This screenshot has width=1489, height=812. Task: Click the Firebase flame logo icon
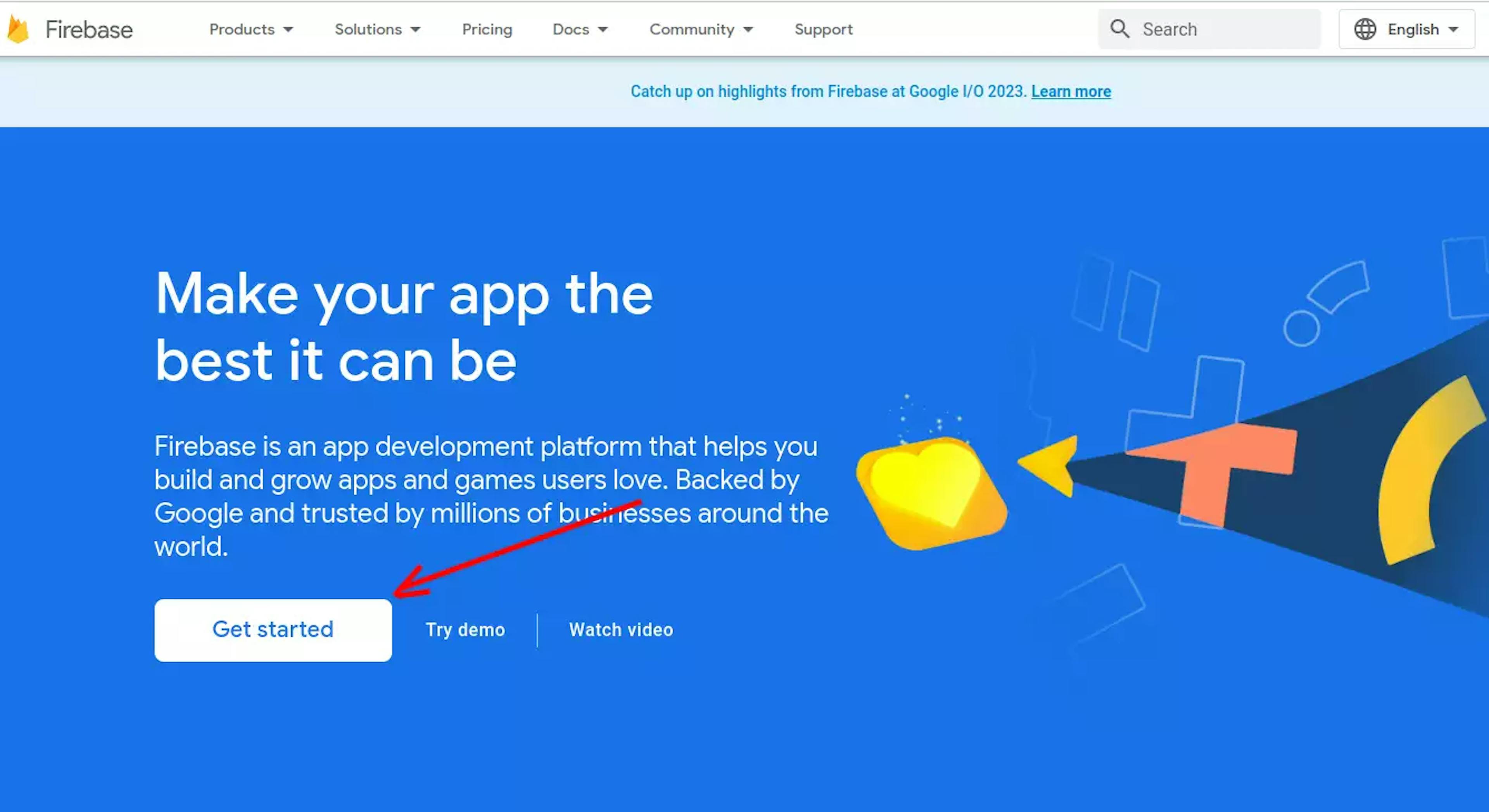18,29
